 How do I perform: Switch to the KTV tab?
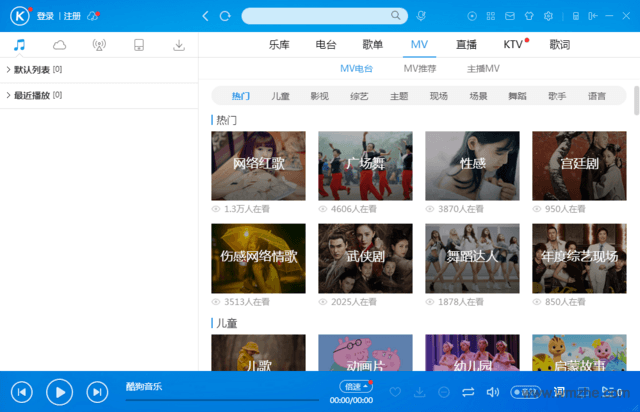tap(513, 45)
